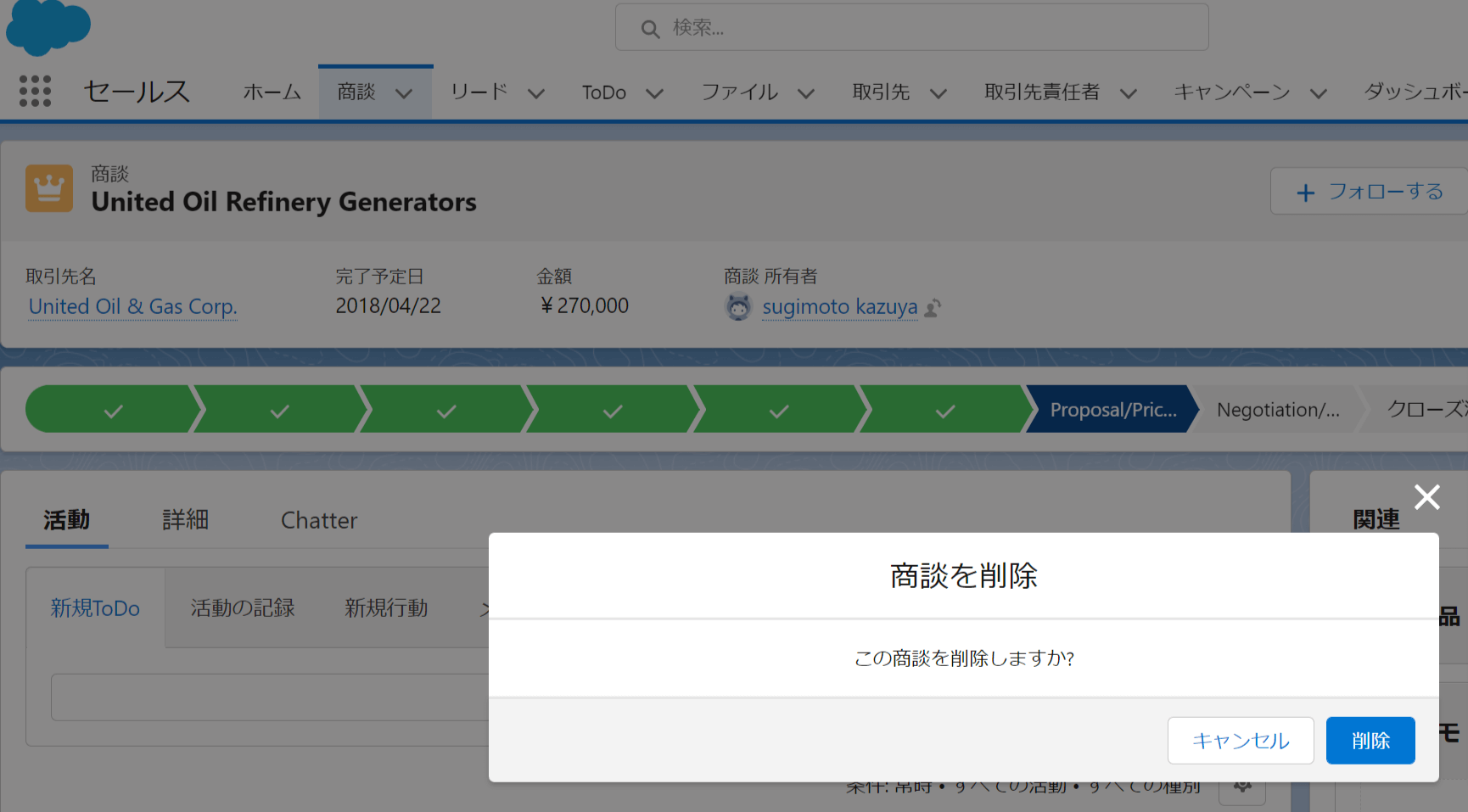The image size is (1468, 812).
Task: Open the ToDo navigation tab
Action: (x=604, y=92)
